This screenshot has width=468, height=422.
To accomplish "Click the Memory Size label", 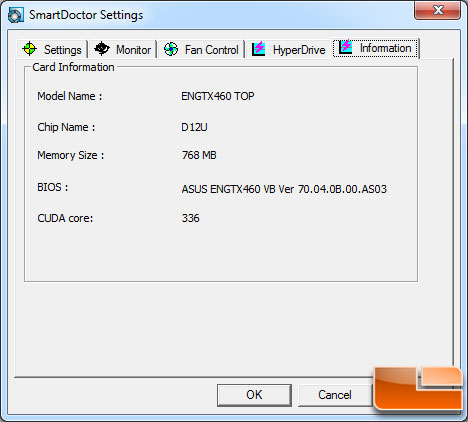I will [71, 155].
